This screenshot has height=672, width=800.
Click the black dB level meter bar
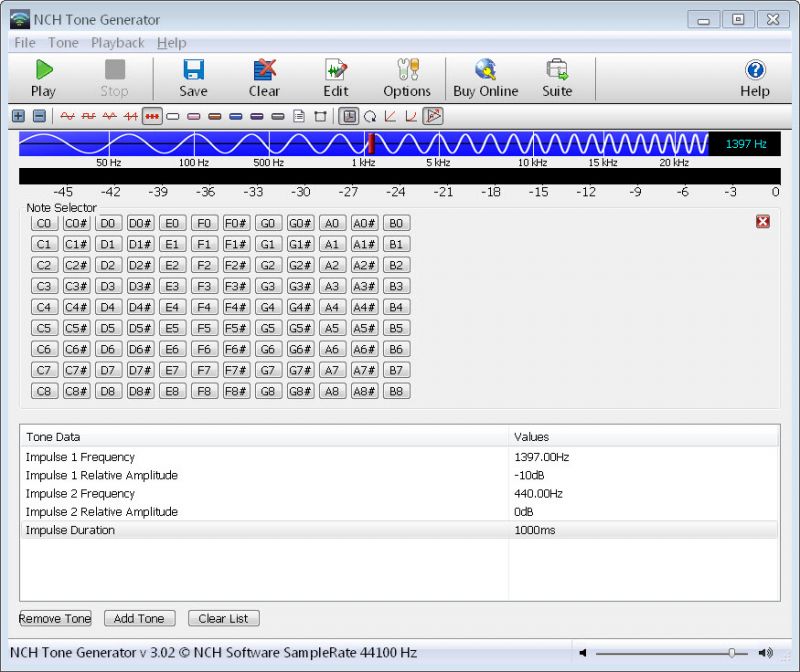[399, 176]
